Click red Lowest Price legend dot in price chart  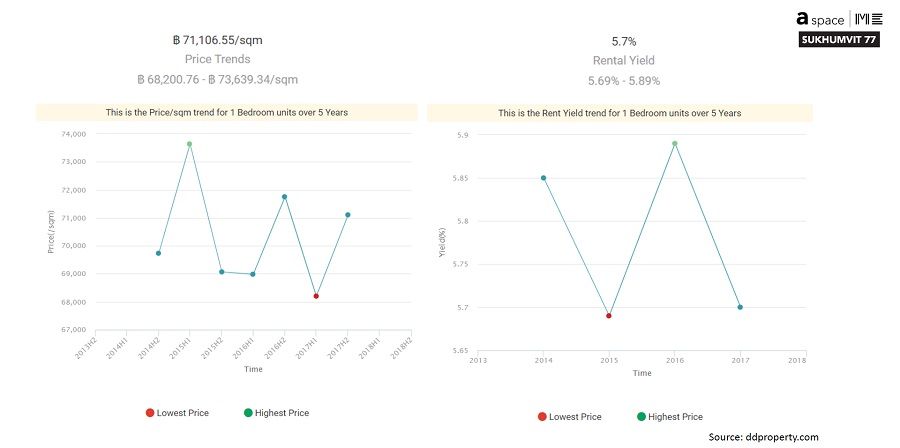[150, 413]
